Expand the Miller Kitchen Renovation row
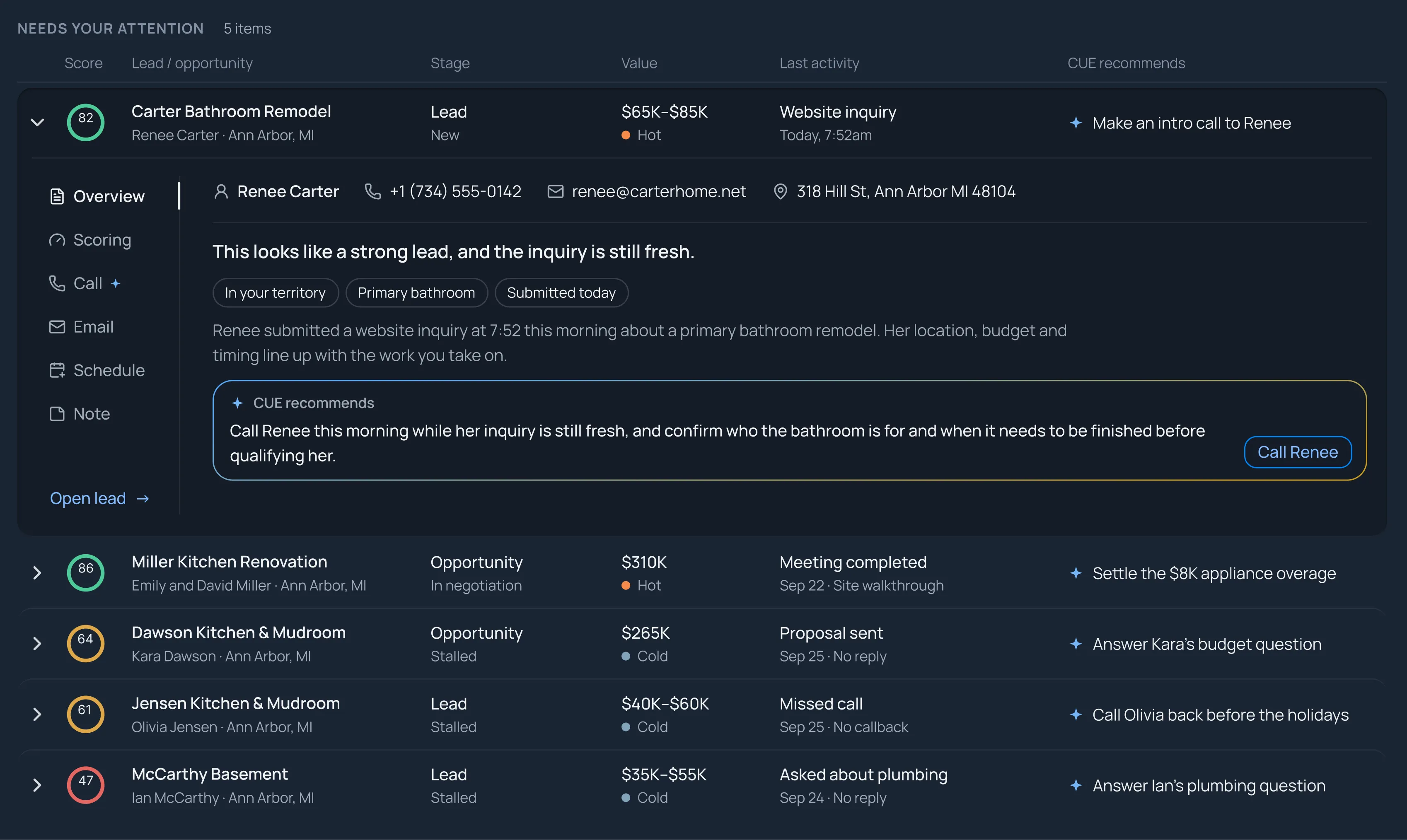Image resolution: width=1407 pixels, height=840 pixels. coord(37,573)
